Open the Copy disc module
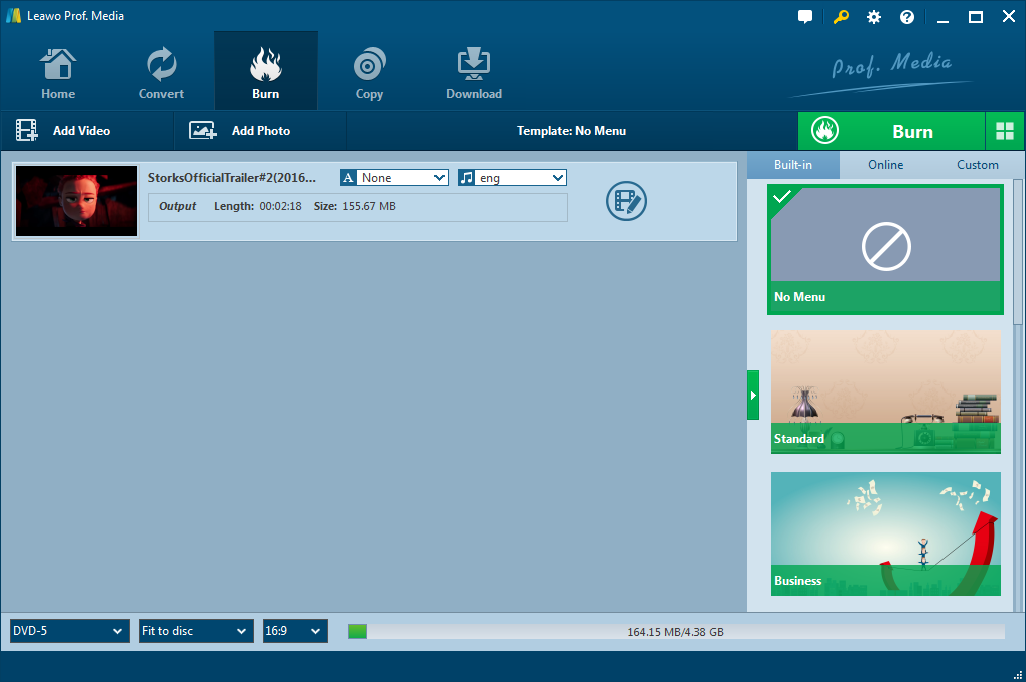1026x682 pixels. point(369,72)
